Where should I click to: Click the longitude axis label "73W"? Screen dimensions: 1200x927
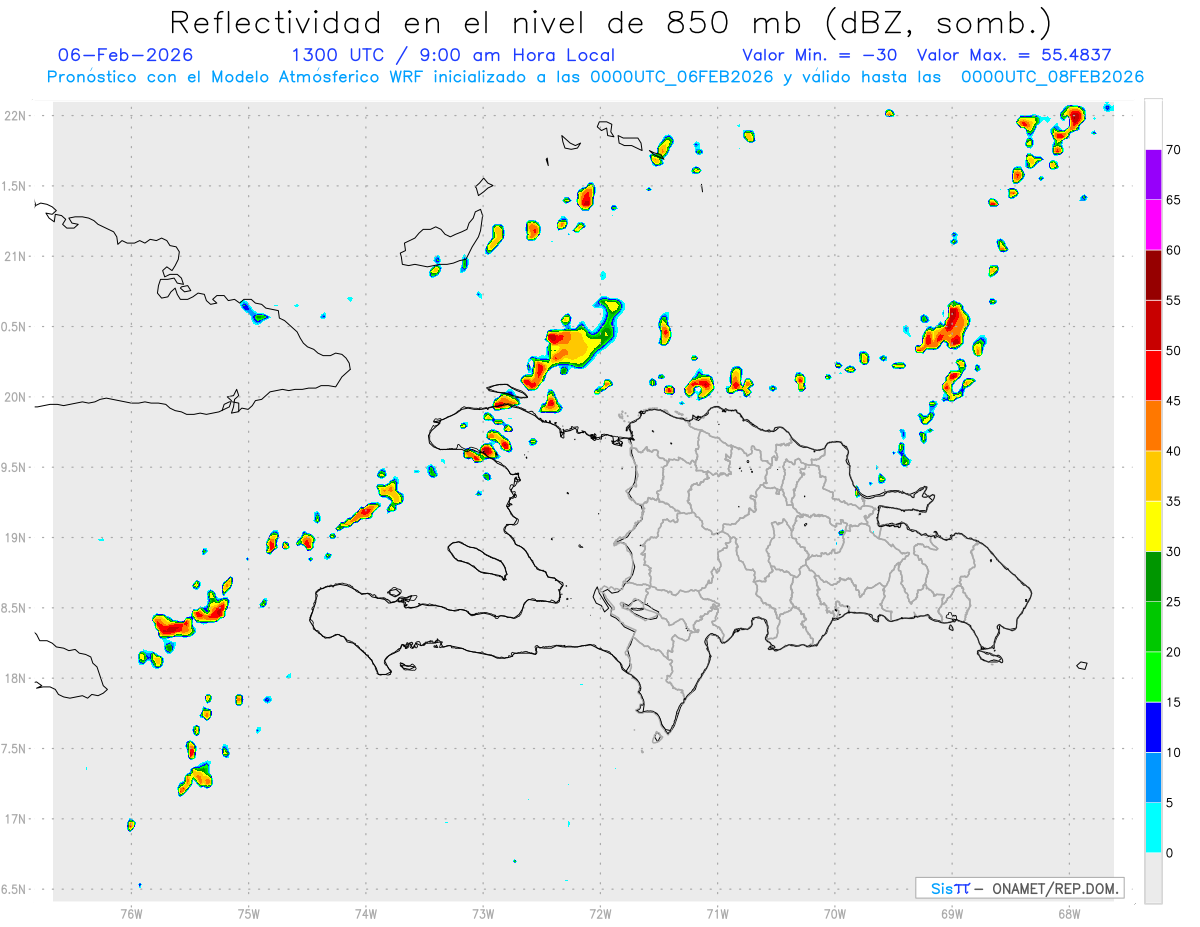483,913
